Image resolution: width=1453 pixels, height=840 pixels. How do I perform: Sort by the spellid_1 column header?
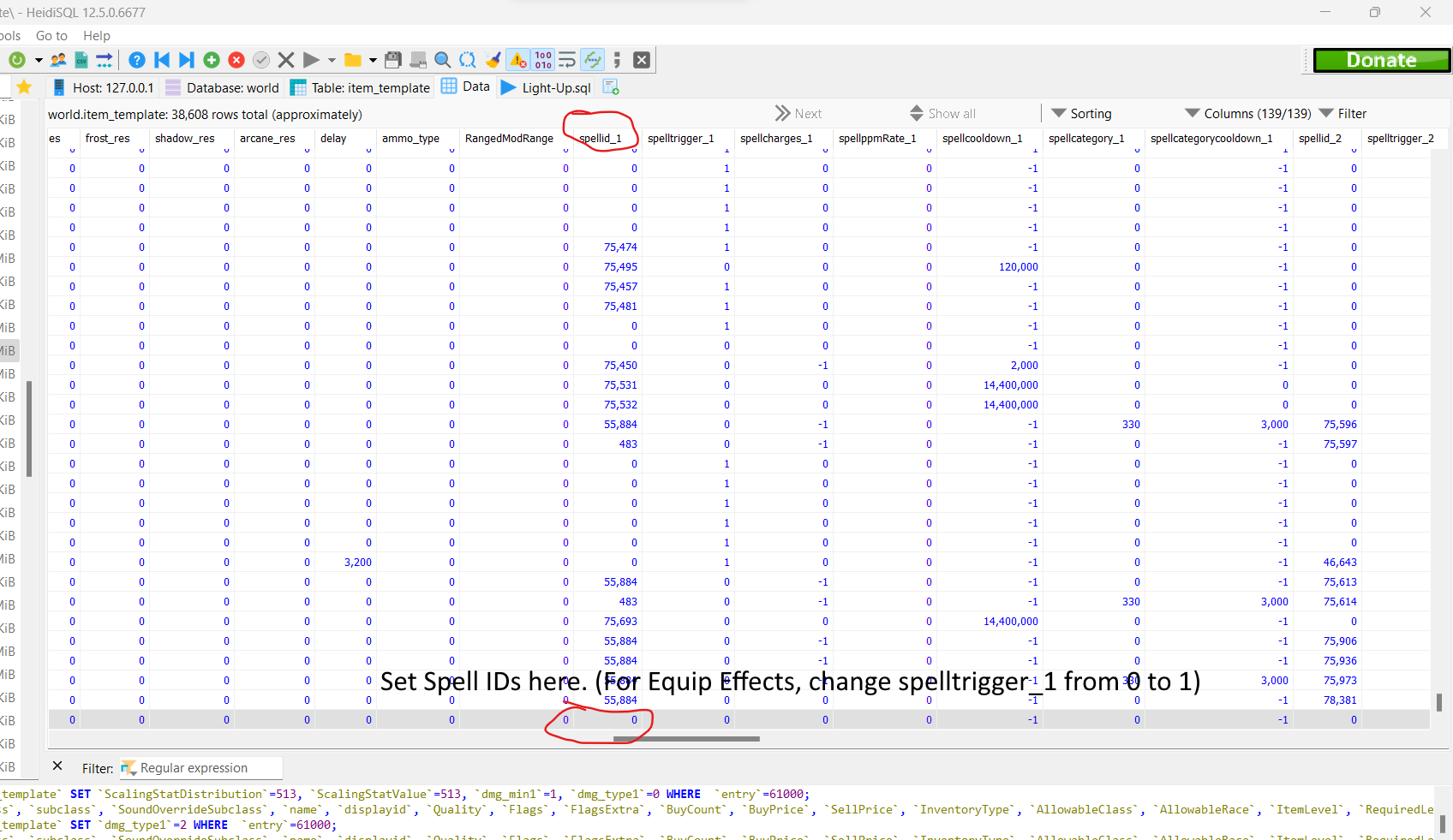click(x=607, y=139)
